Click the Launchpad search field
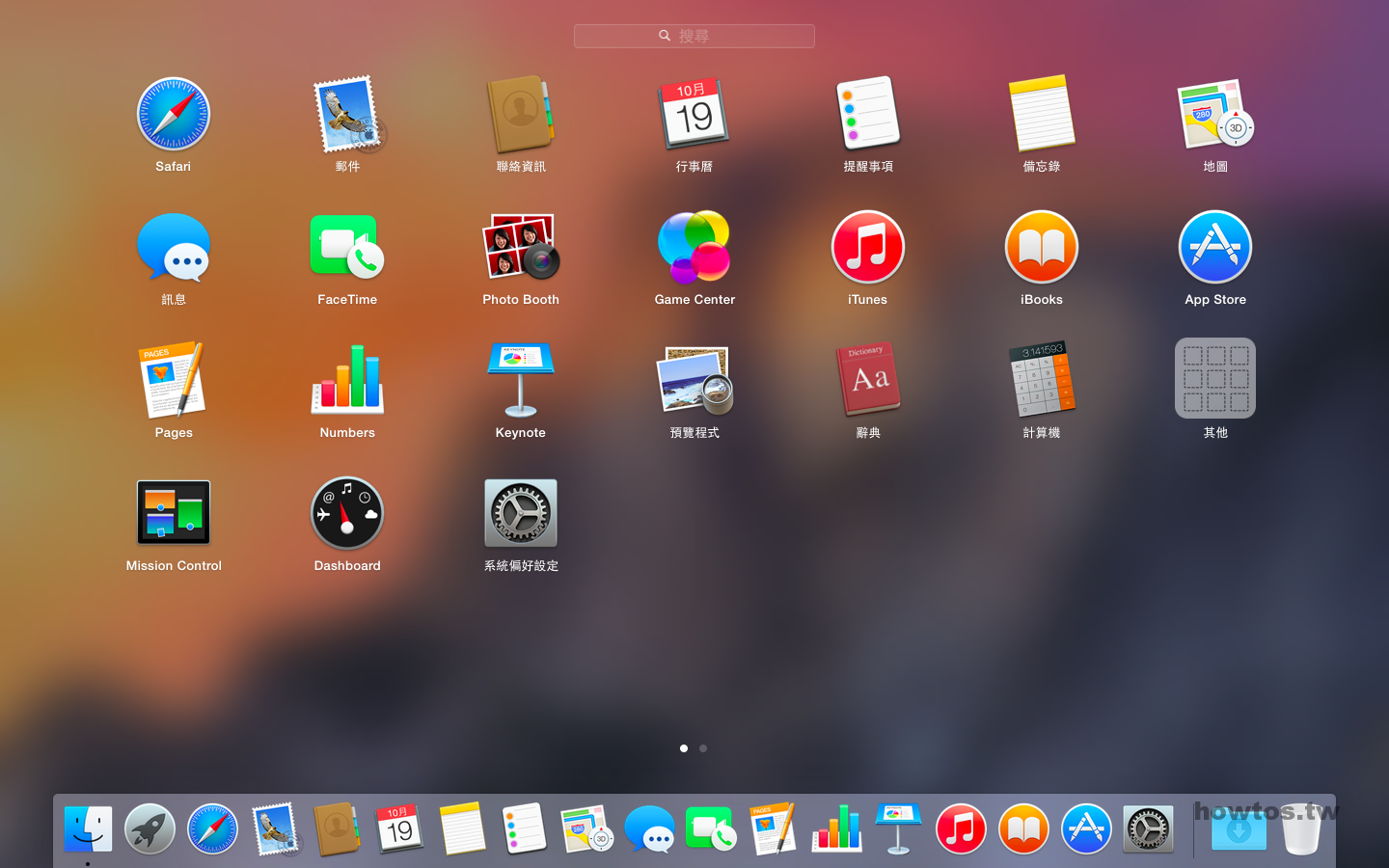Screen dimensions: 1389x868 [694, 36]
